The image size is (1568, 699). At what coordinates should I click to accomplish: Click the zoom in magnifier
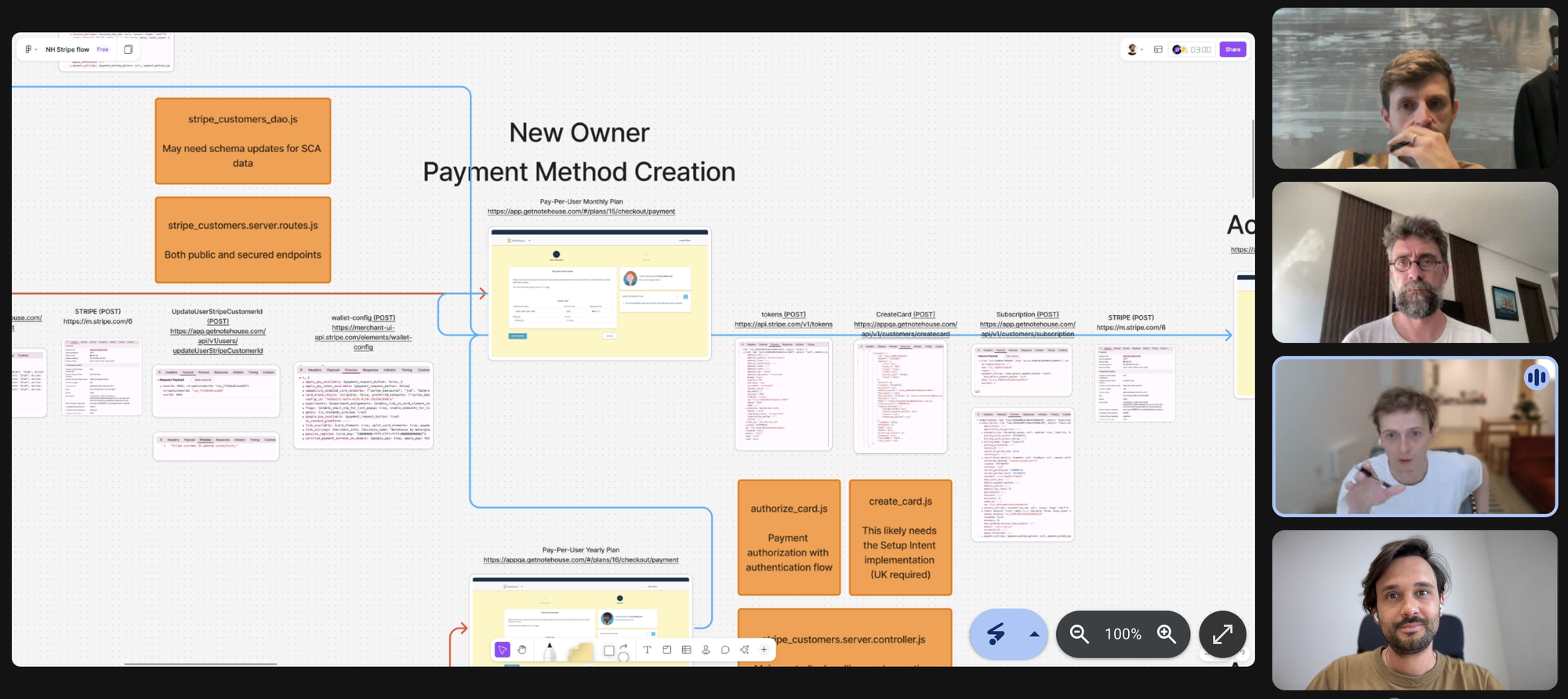pos(1167,634)
